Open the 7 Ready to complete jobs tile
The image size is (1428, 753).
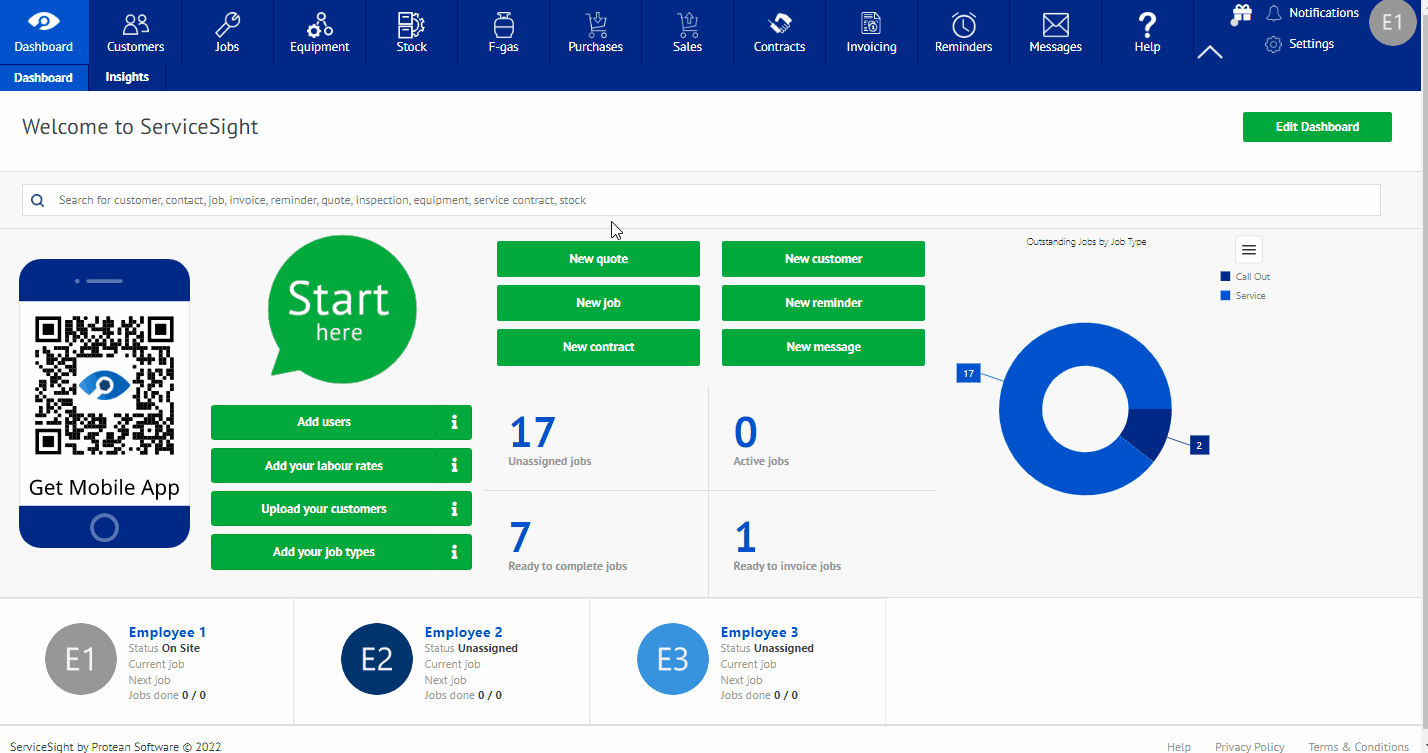pyautogui.click(x=596, y=544)
